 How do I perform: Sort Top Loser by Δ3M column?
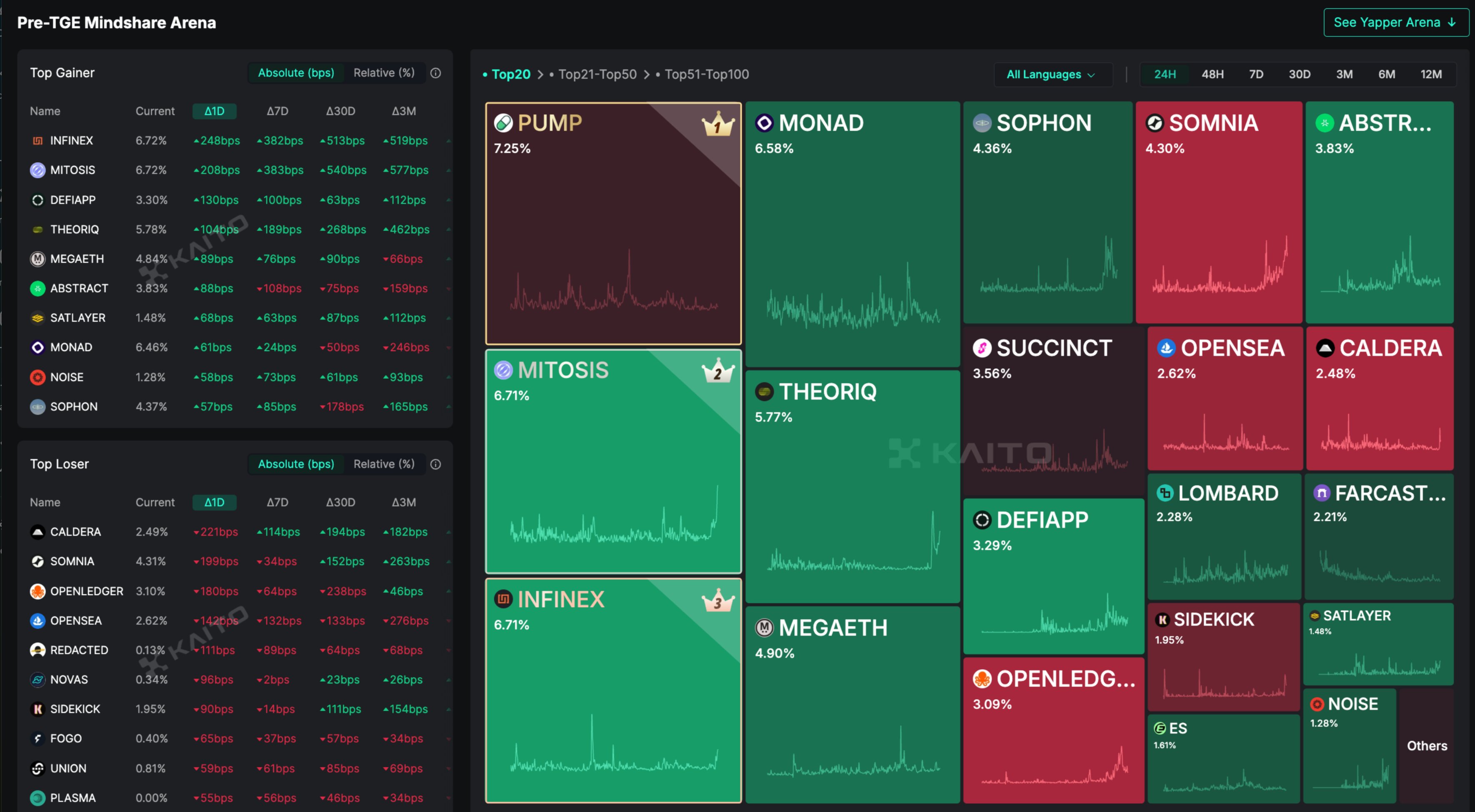pos(404,503)
